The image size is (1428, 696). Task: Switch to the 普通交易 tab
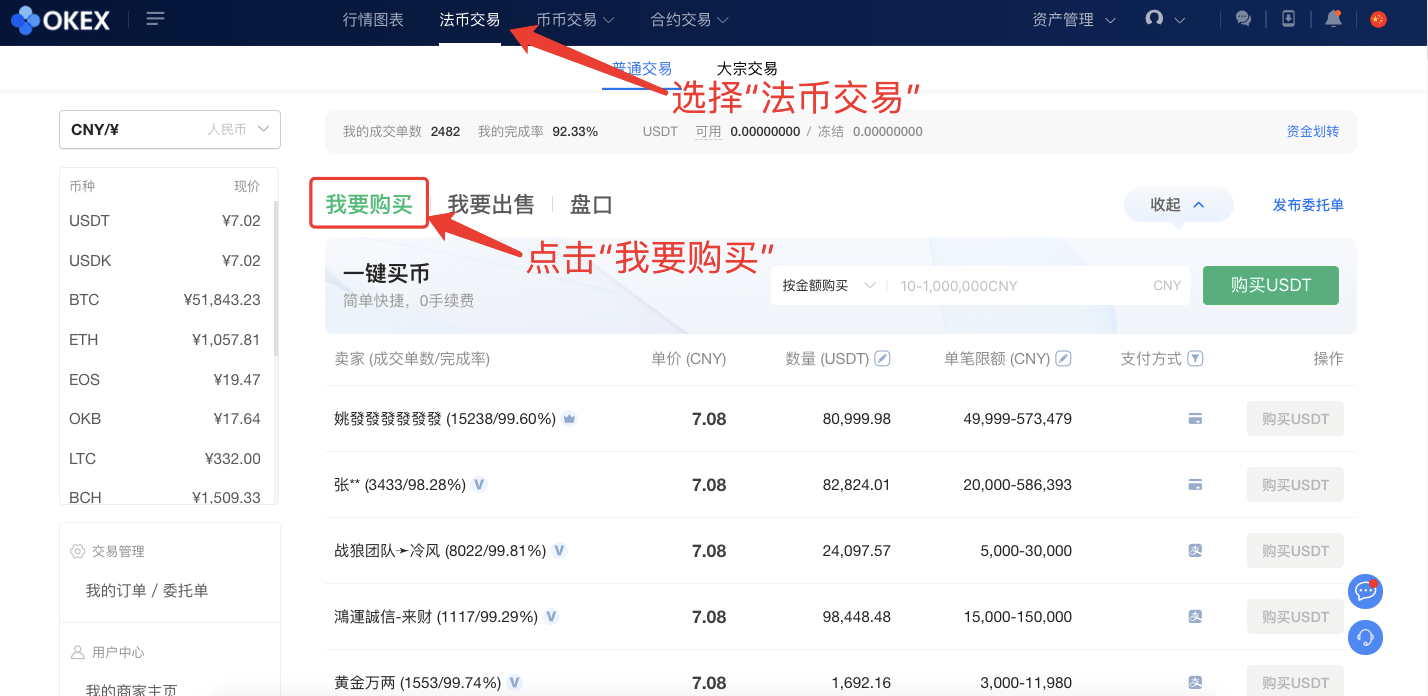[x=642, y=69]
